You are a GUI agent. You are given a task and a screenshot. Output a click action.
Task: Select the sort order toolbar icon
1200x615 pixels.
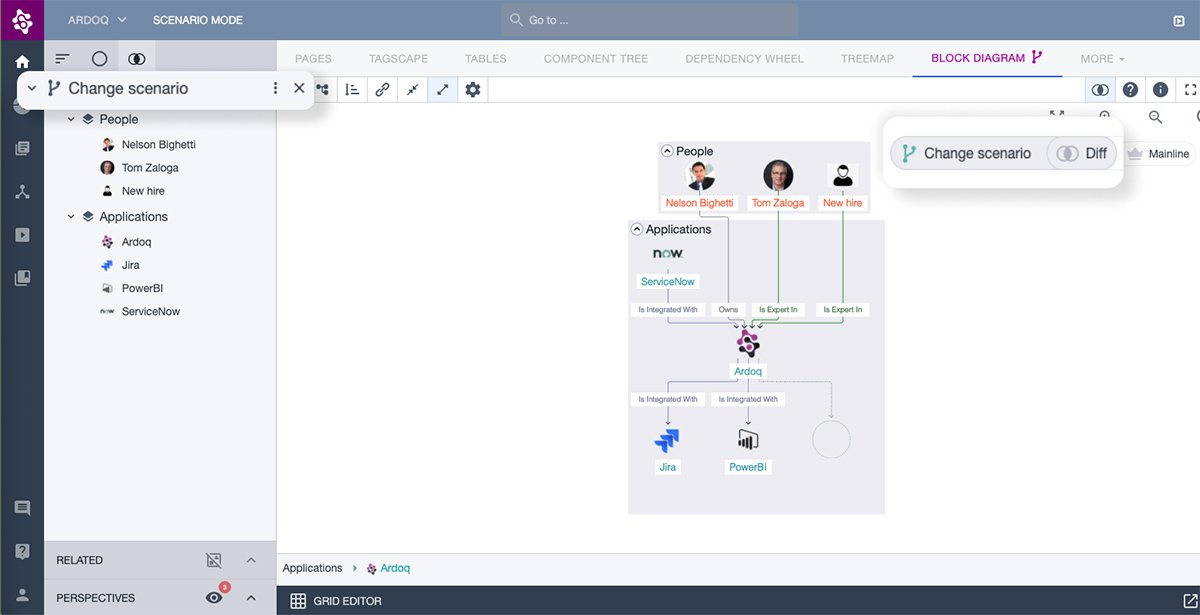tap(352, 89)
